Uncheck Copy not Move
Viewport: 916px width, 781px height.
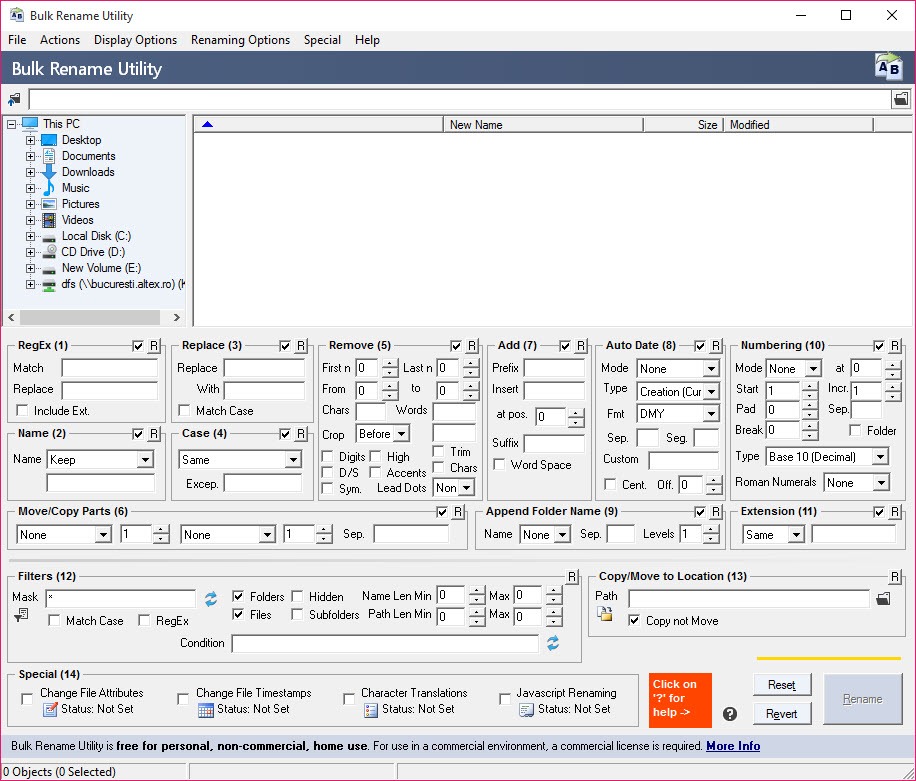634,620
